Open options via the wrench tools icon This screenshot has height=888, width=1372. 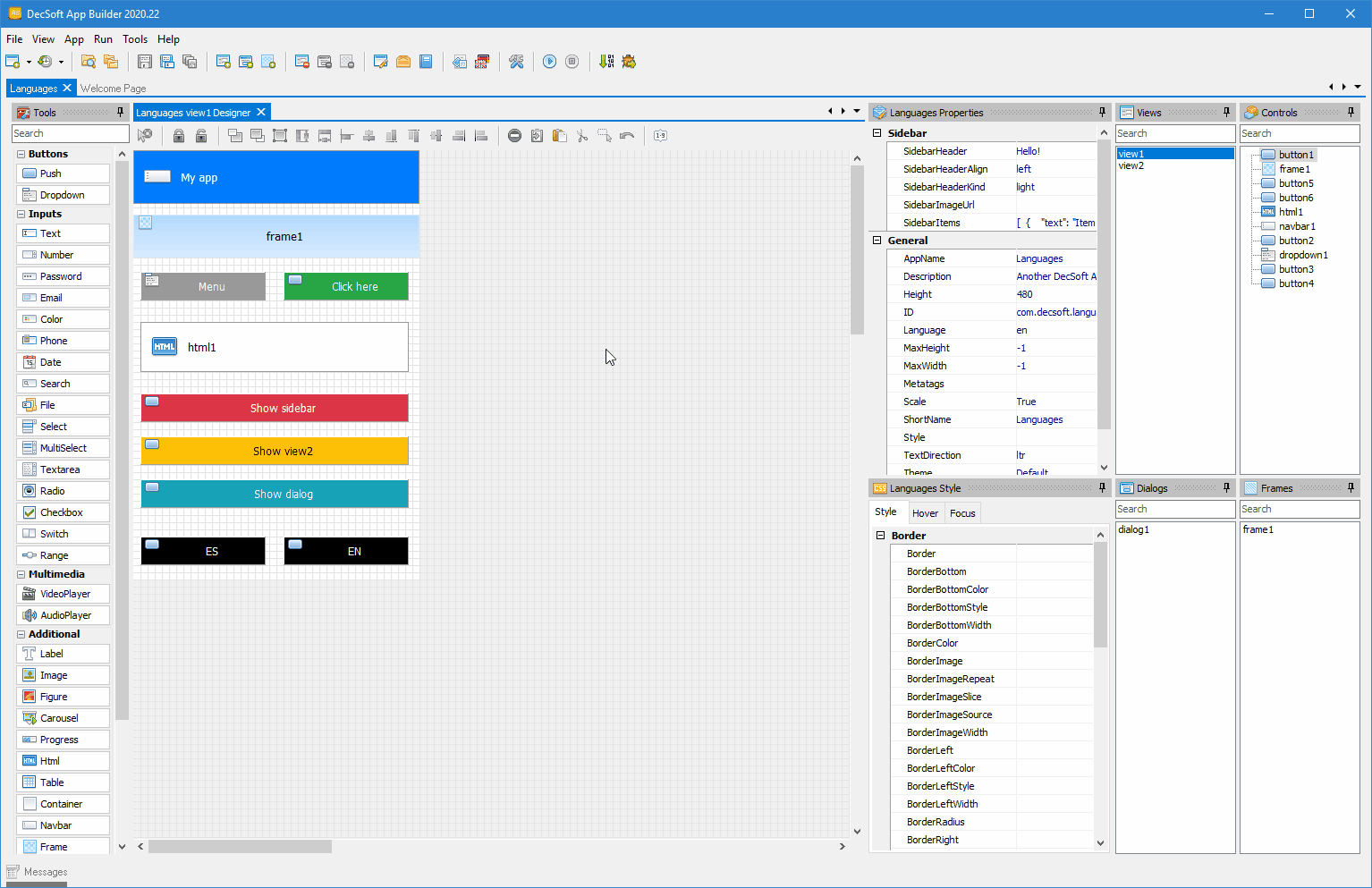pos(516,62)
